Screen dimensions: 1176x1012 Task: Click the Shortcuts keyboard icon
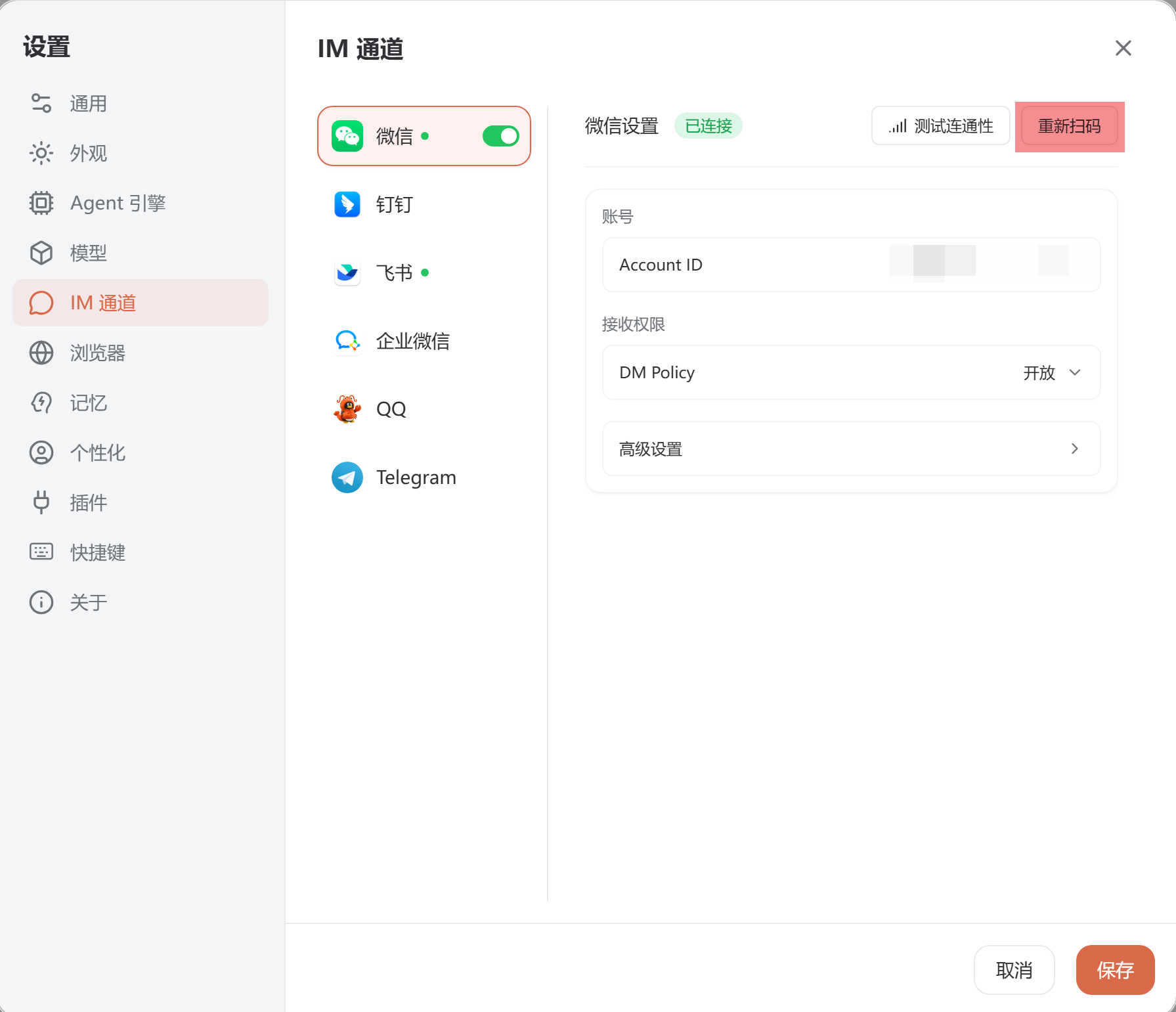[x=41, y=552]
